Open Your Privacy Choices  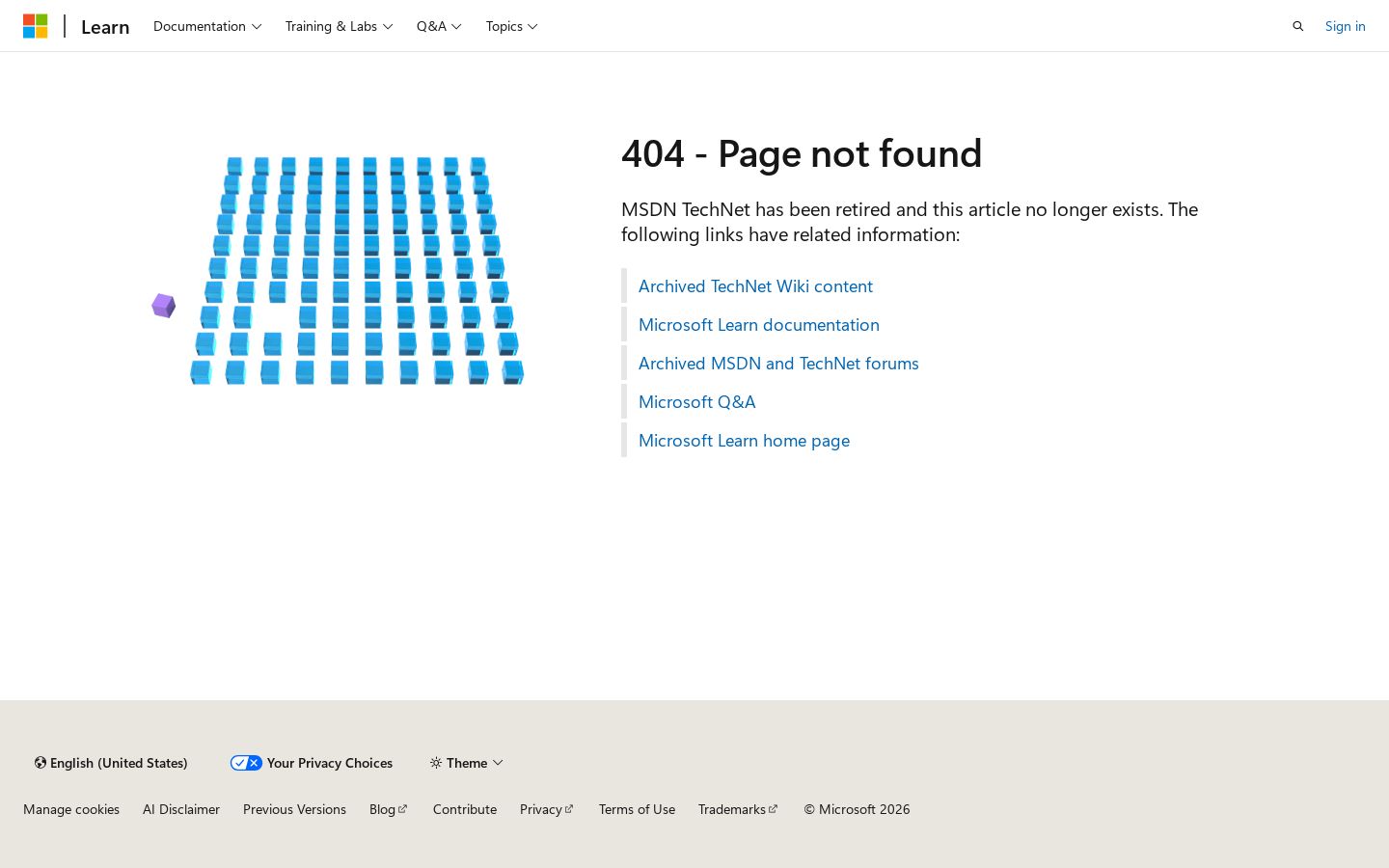tap(312, 763)
